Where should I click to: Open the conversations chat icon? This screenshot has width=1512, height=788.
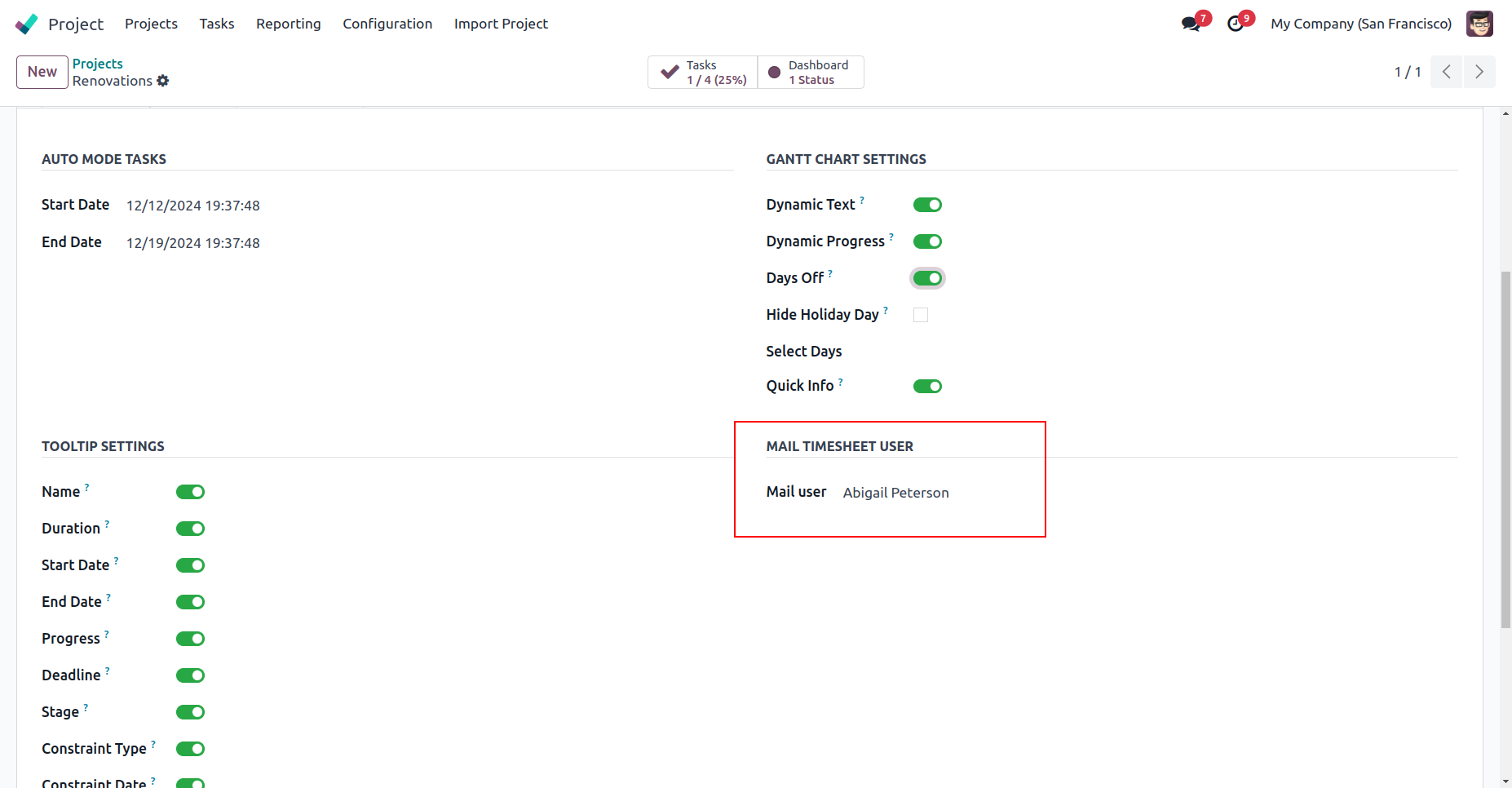[1191, 24]
